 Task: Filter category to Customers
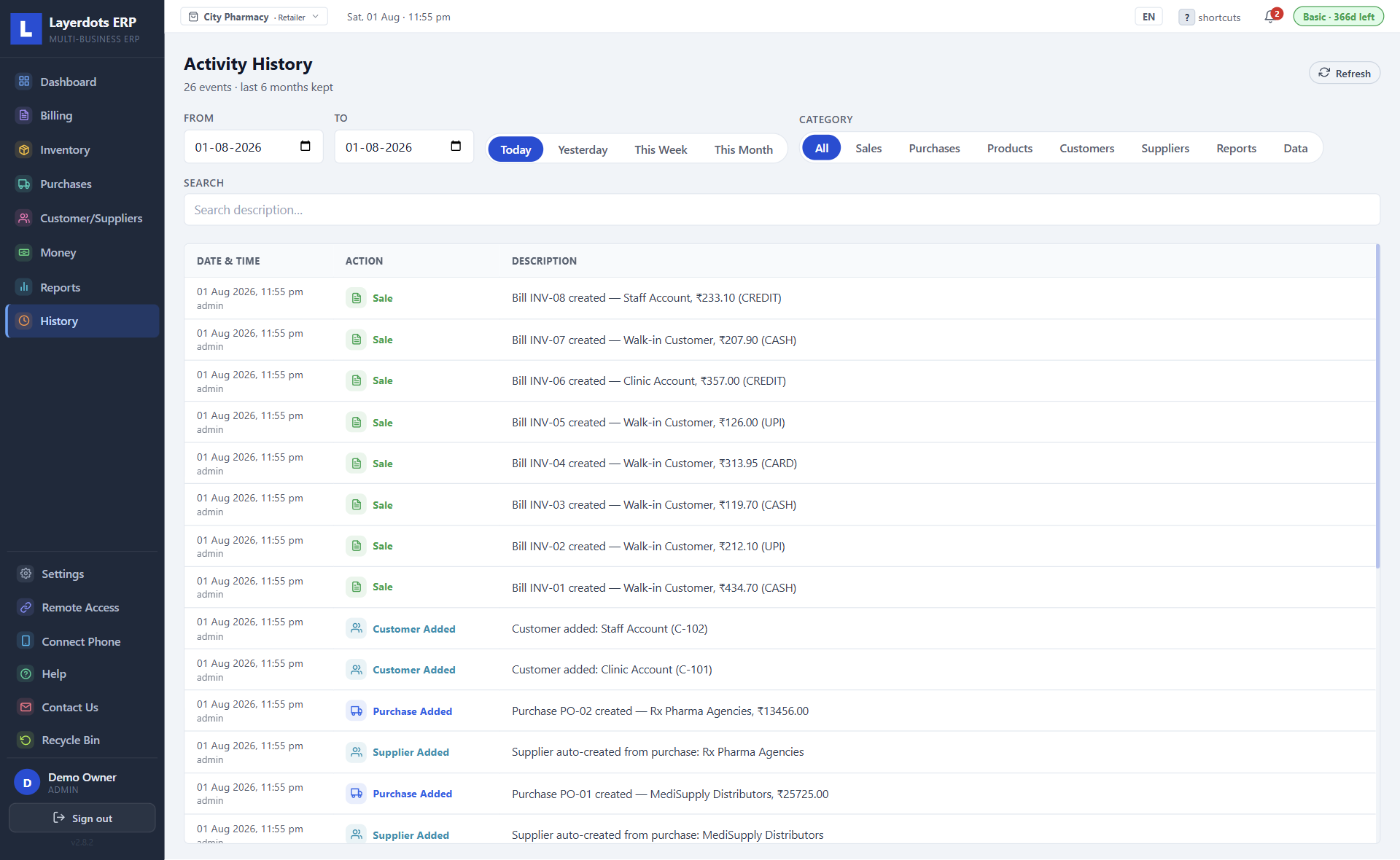coord(1086,148)
